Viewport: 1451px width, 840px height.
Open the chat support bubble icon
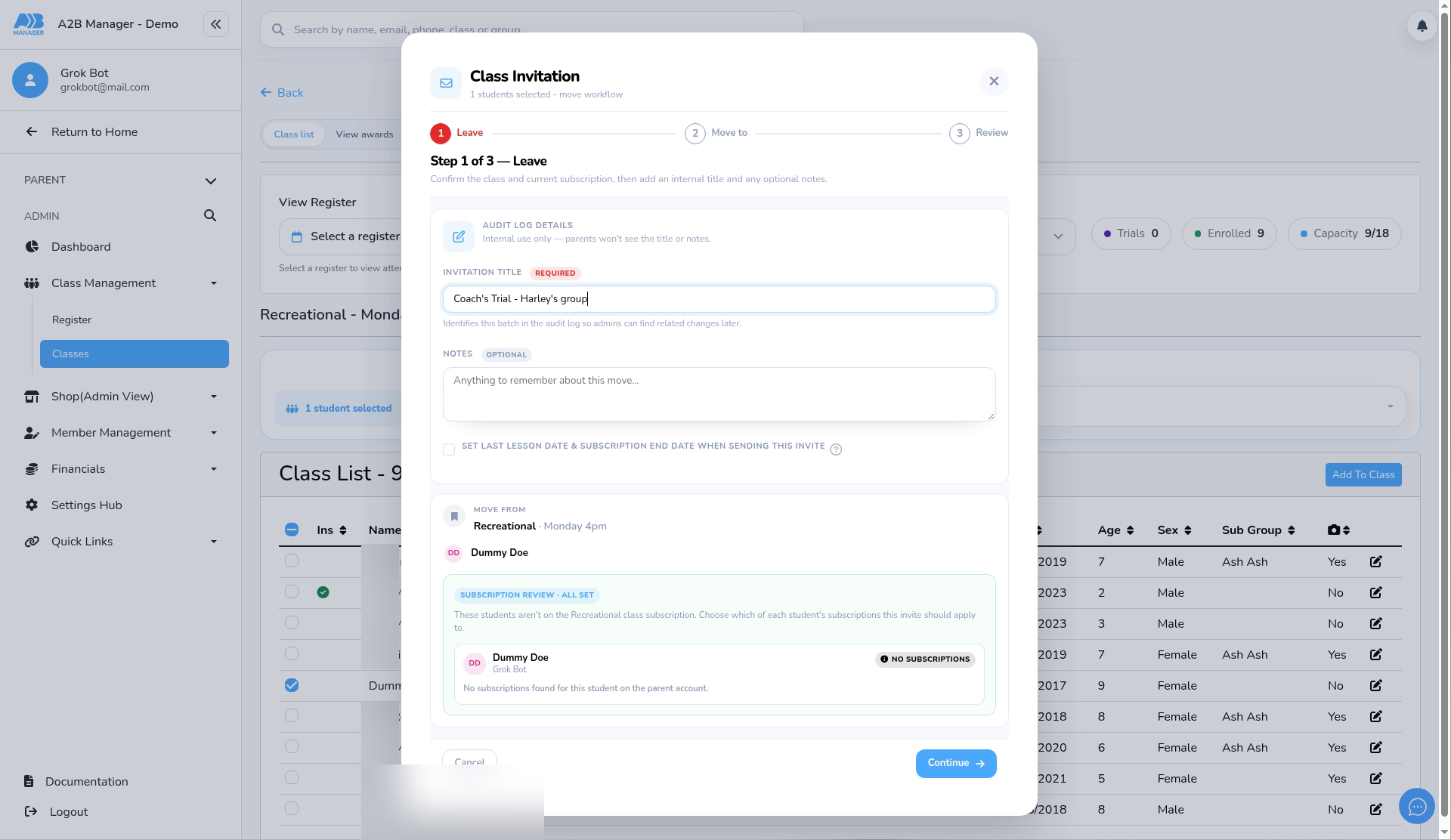pos(1417,806)
